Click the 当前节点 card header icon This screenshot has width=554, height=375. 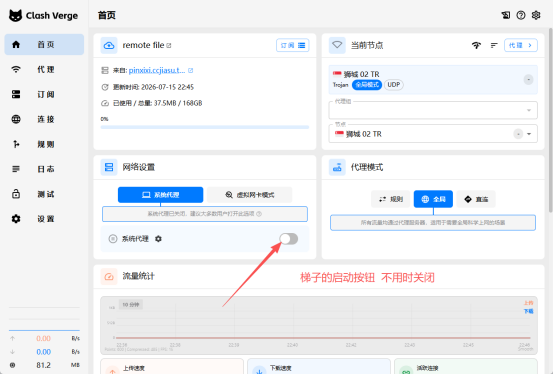pos(337,45)
